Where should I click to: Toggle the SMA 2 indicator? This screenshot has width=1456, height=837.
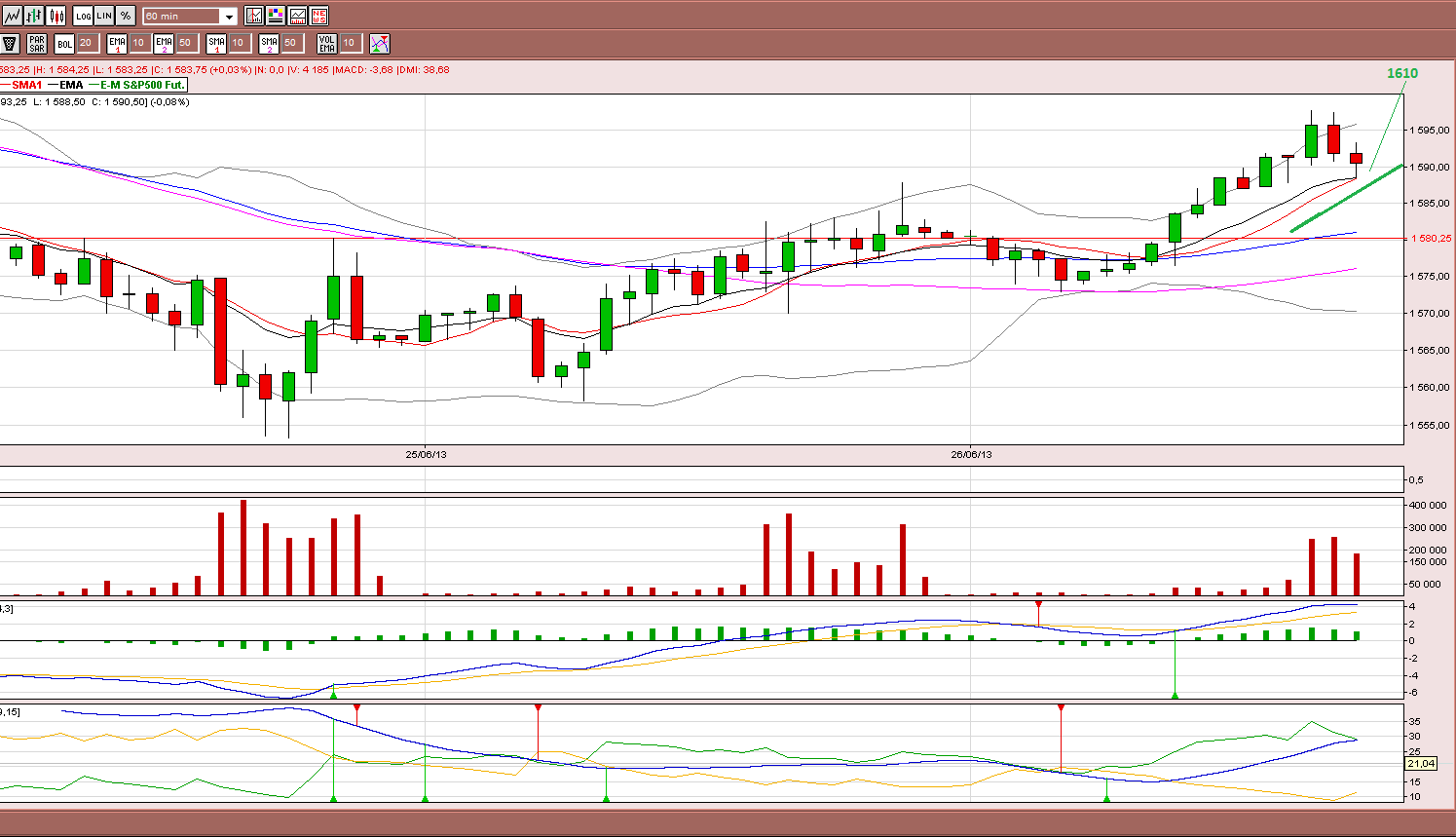pyautogui.click(x=270, y=43)
